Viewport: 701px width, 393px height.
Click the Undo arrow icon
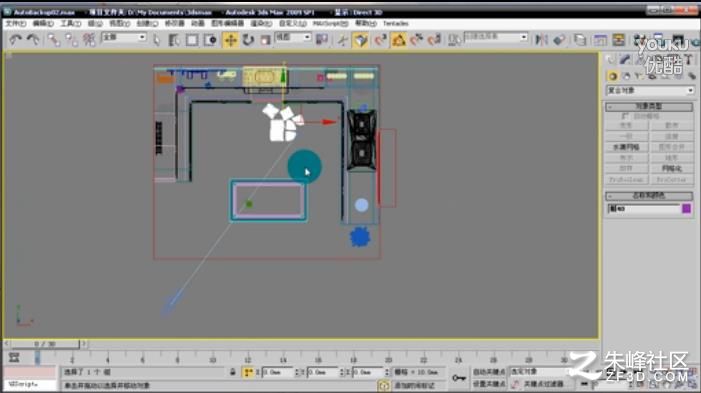(16, 40)
